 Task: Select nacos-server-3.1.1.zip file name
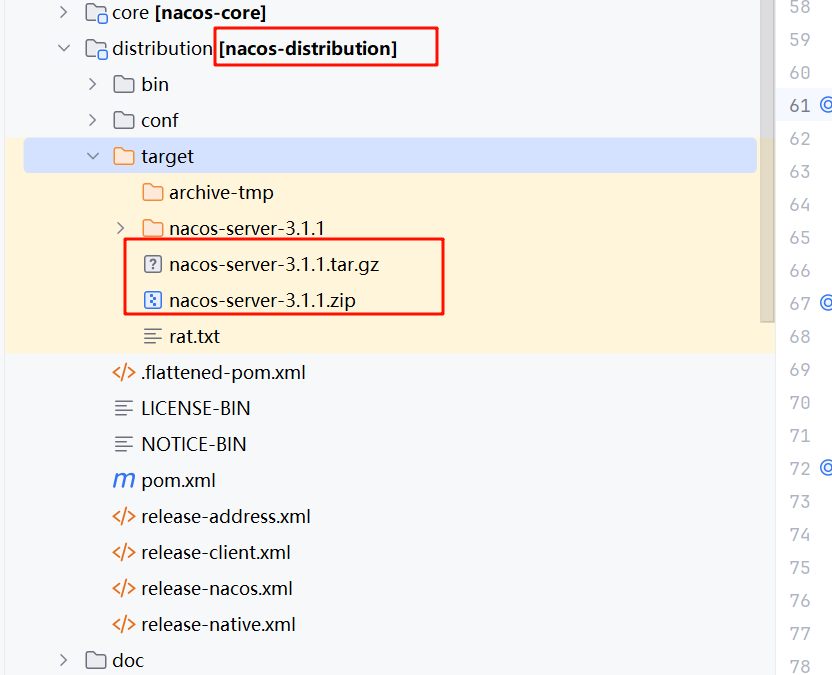[x=262, y=300]
